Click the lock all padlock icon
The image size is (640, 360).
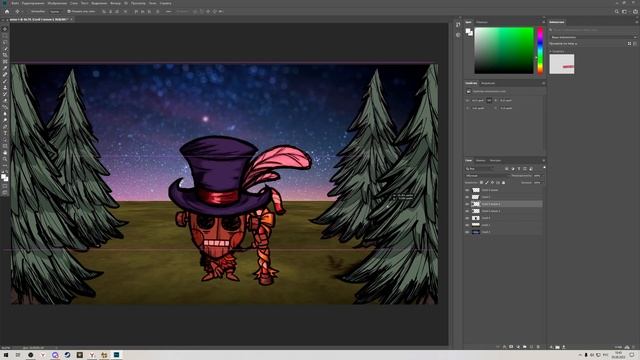pos(503,182)
